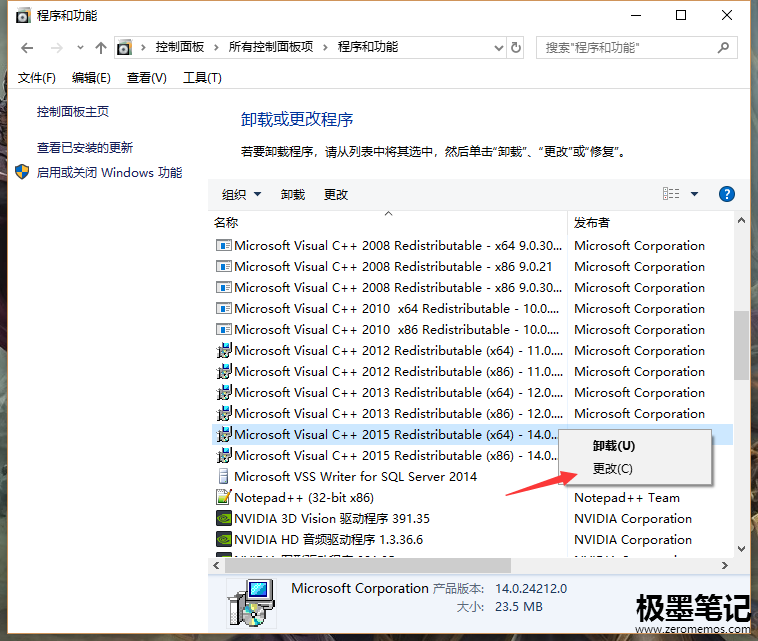The image size is (758, 641).
Task: Click the shield icon beside Windows 功能
Action: tap(22, 172)
